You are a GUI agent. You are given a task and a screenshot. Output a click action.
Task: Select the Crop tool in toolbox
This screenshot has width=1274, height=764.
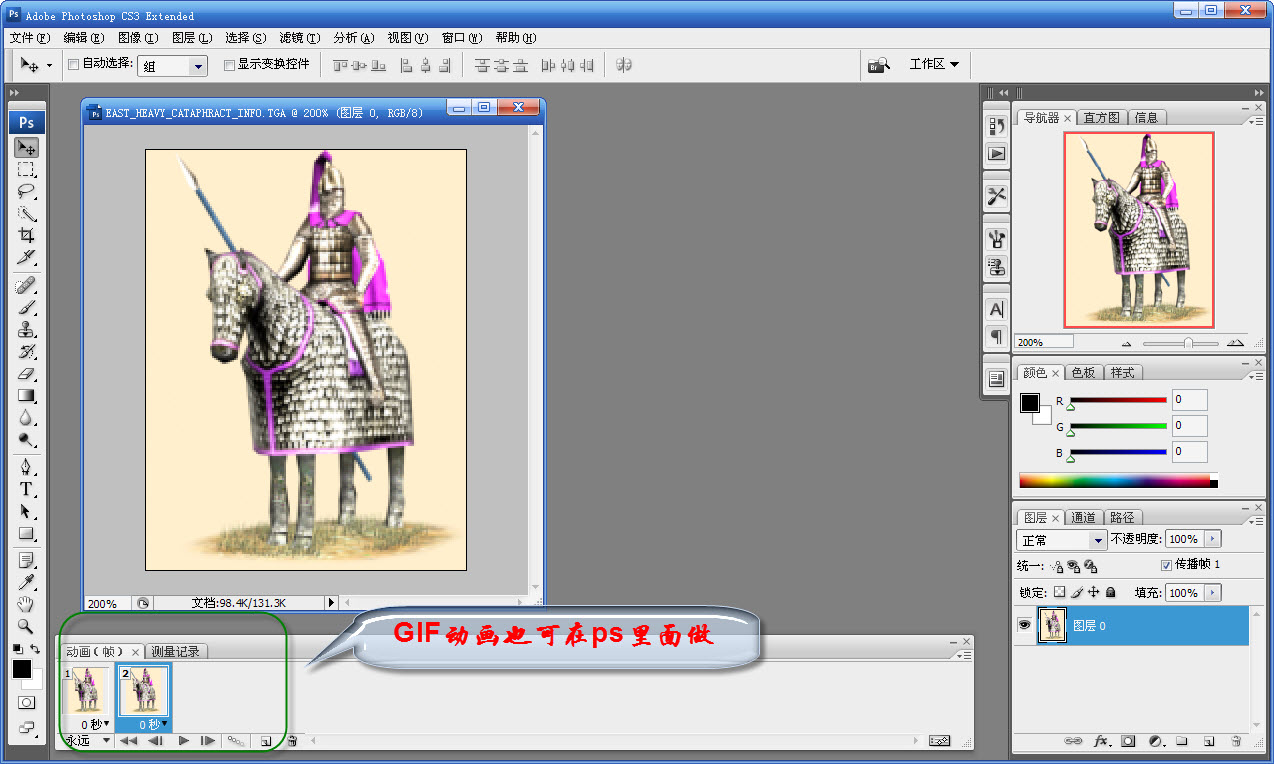pyautogui.click(x=27, y=235)
